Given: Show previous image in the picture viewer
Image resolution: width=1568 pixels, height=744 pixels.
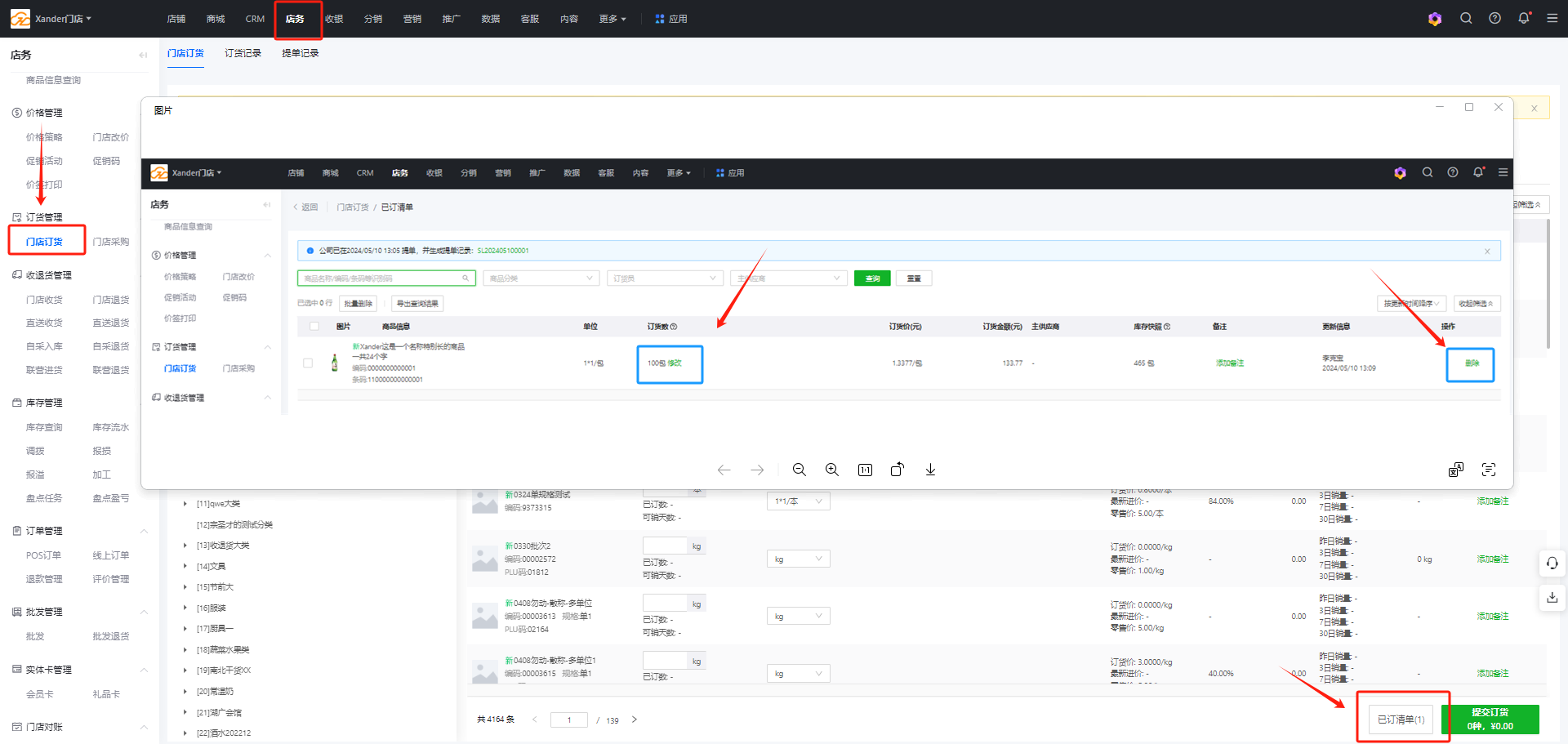Looking at the screenshot, I should [724, 470].
